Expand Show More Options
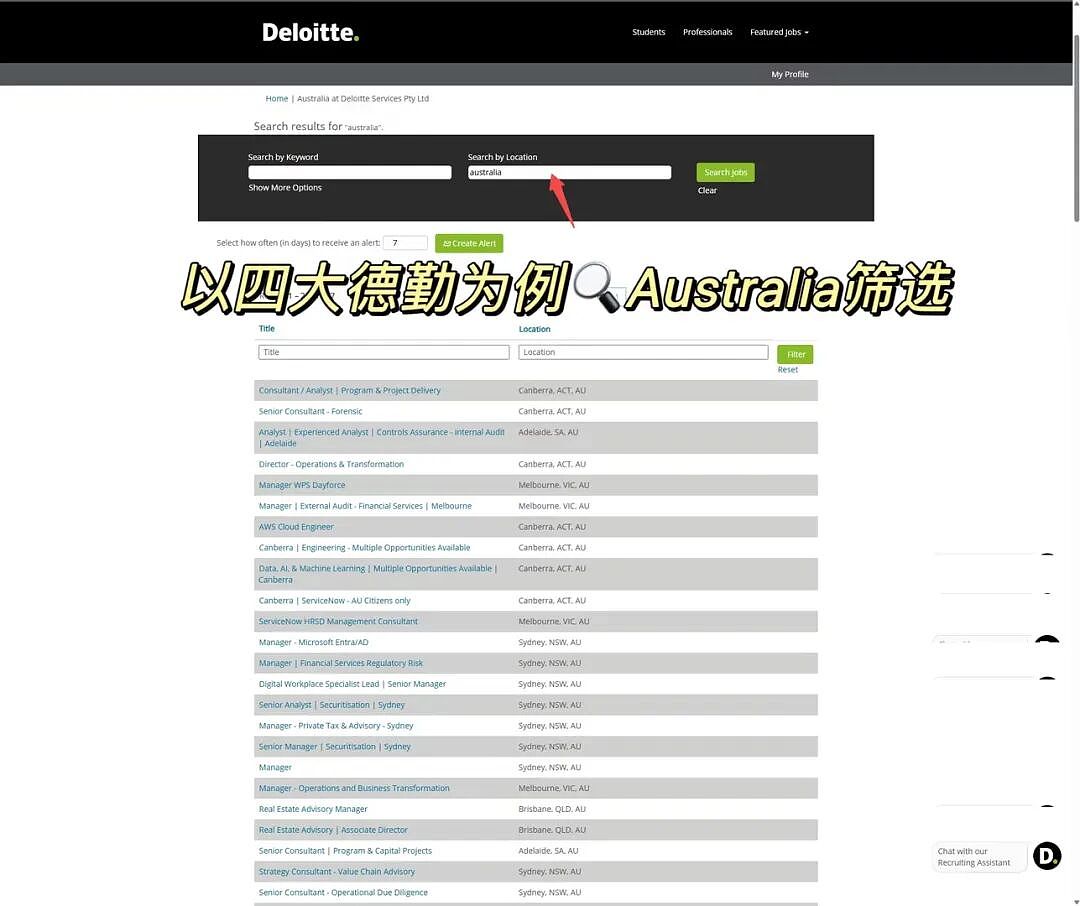Image resolution: width=1080 pixels, height=906 pixels. [x=284, y=187]
